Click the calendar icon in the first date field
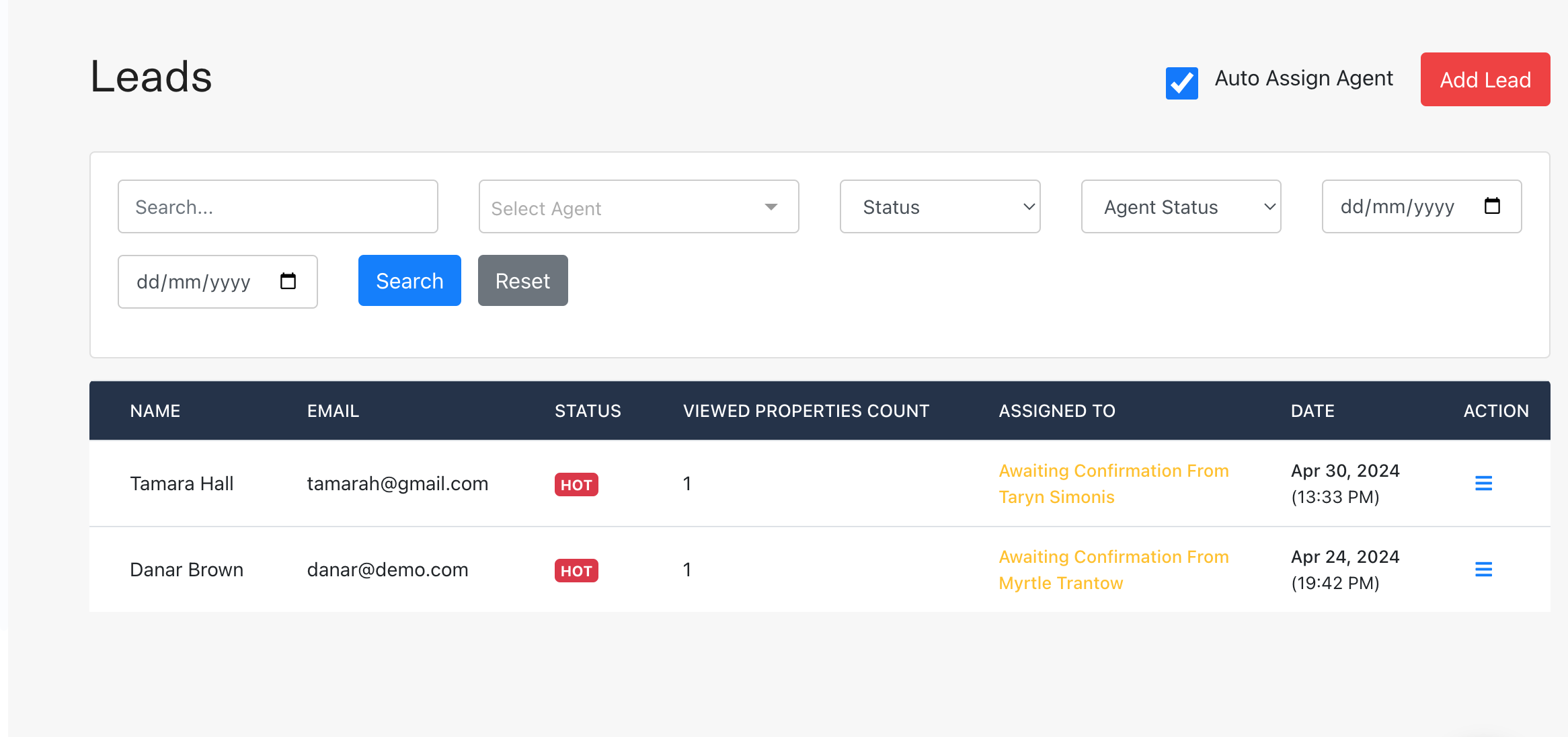 coord(1493,206)
